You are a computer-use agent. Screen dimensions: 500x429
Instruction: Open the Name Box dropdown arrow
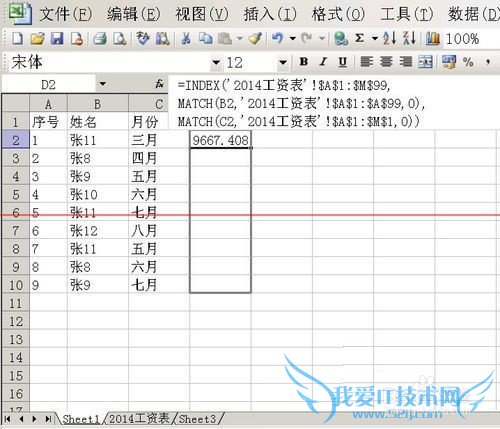[103, 84]
